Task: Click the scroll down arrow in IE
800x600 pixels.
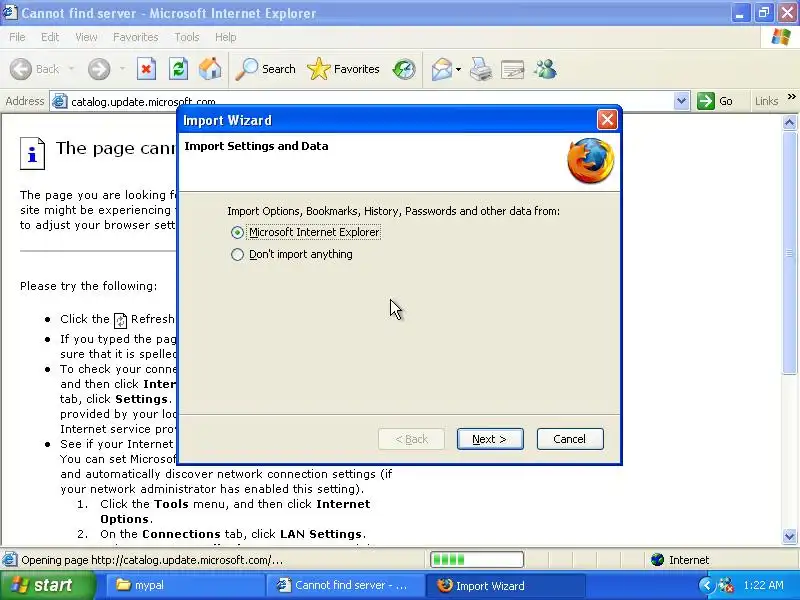Action: (x=789, y=536)
